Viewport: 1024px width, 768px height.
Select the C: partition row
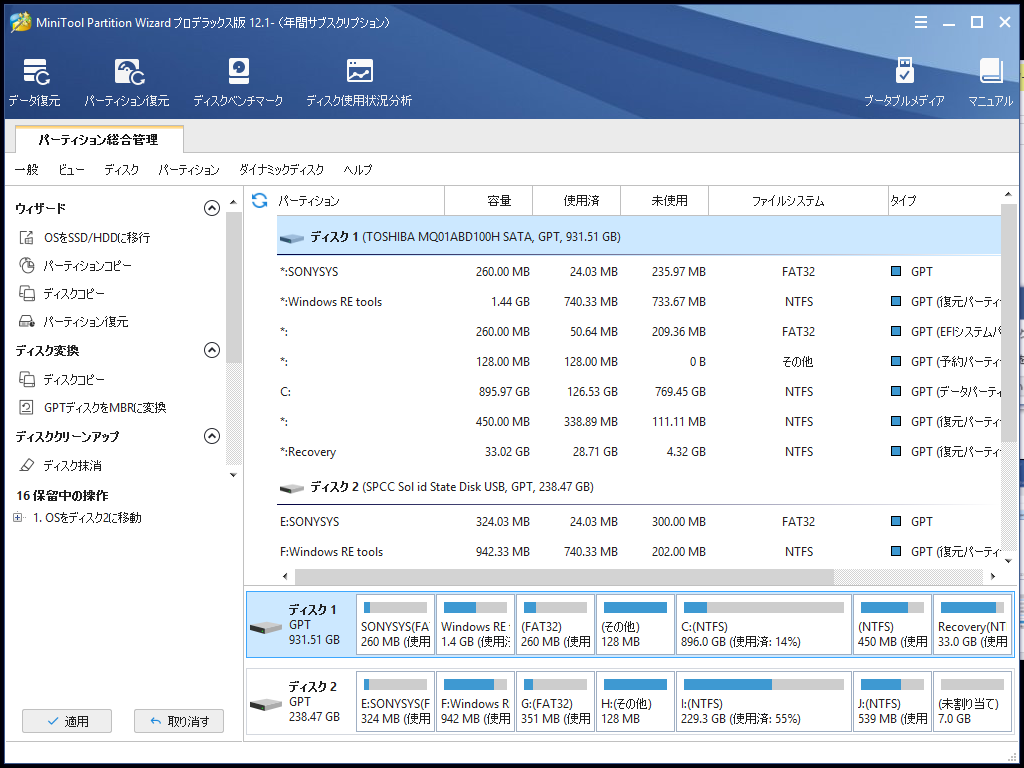(639, 392)
